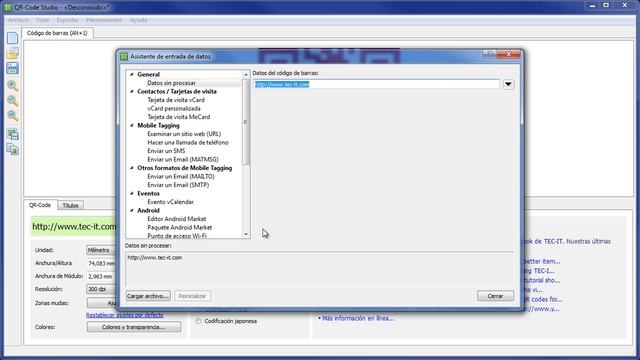Select vCard personalizada item
640x360 pixels.
coord(174,109)
